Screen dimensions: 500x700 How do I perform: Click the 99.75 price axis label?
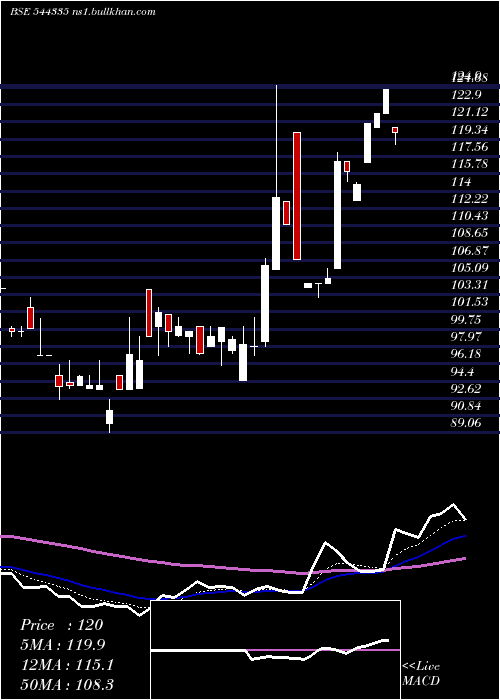tap(466, 320)
